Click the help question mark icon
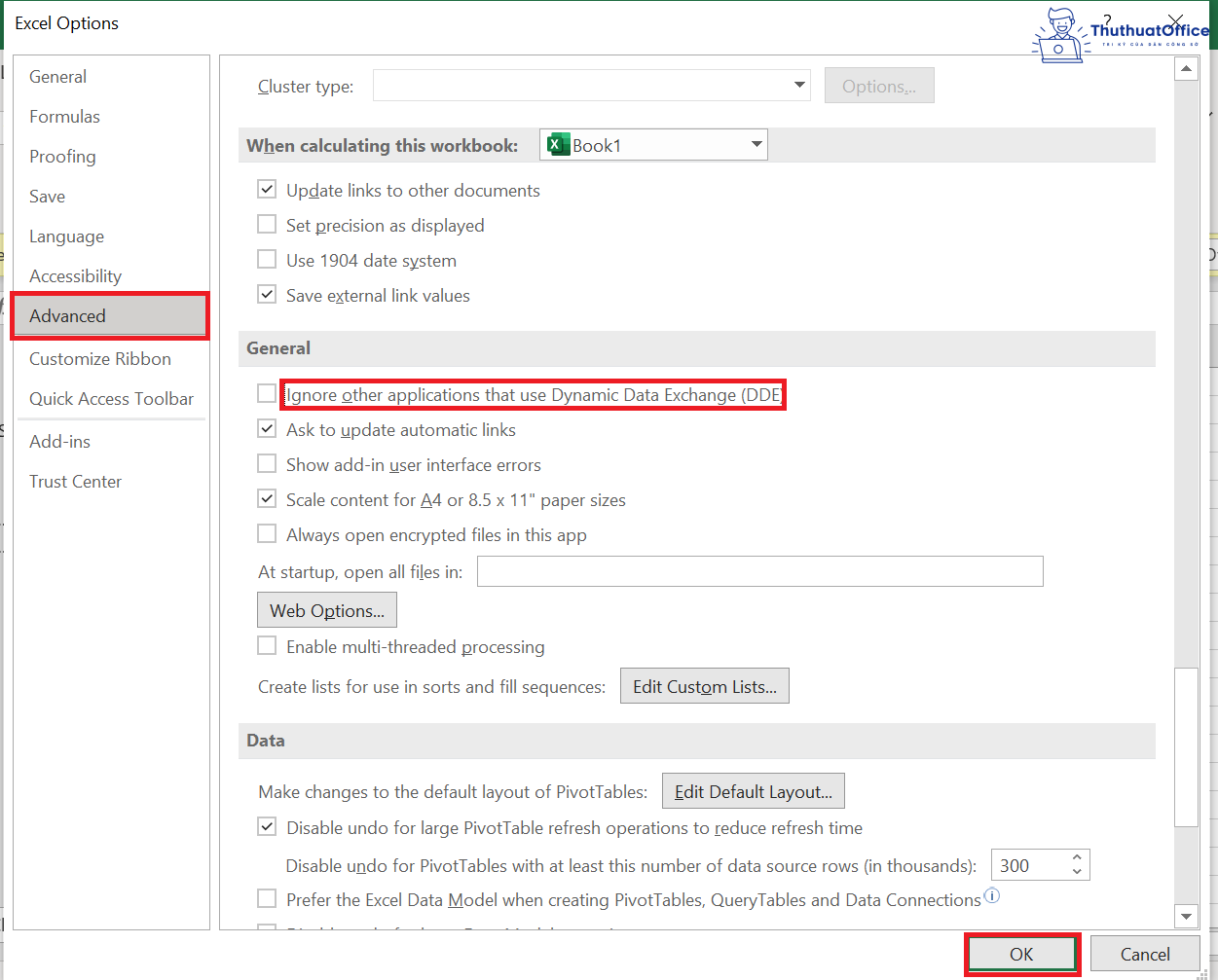Image resolution: width=1218 pixels, height=980 pixels. point(1107,18)
